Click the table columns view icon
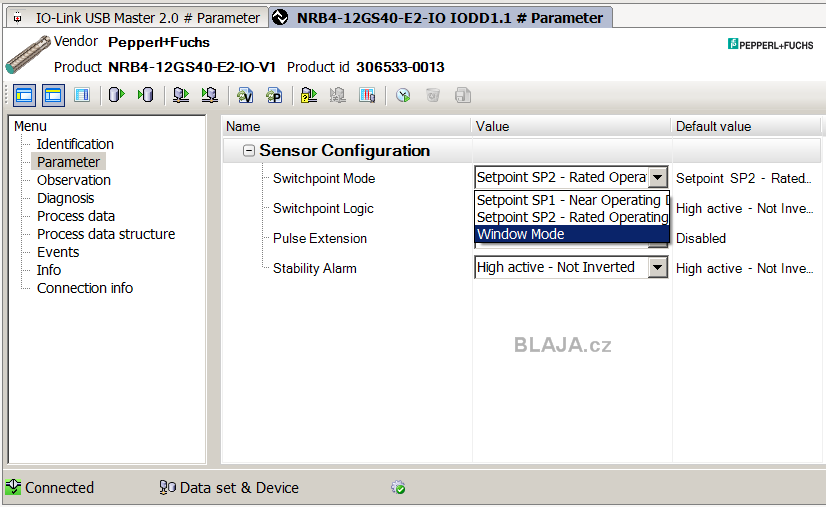This screenshot has width=826, height=507. coord(82,95)
